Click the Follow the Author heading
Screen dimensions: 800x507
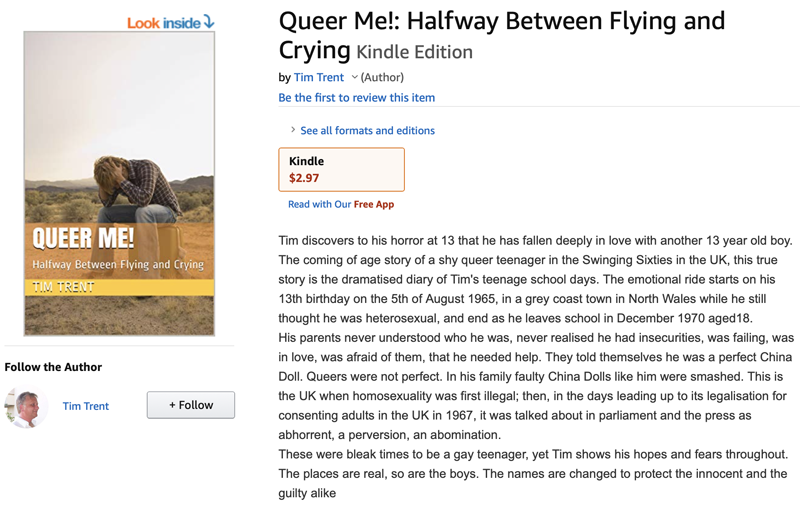pos(53,367)
